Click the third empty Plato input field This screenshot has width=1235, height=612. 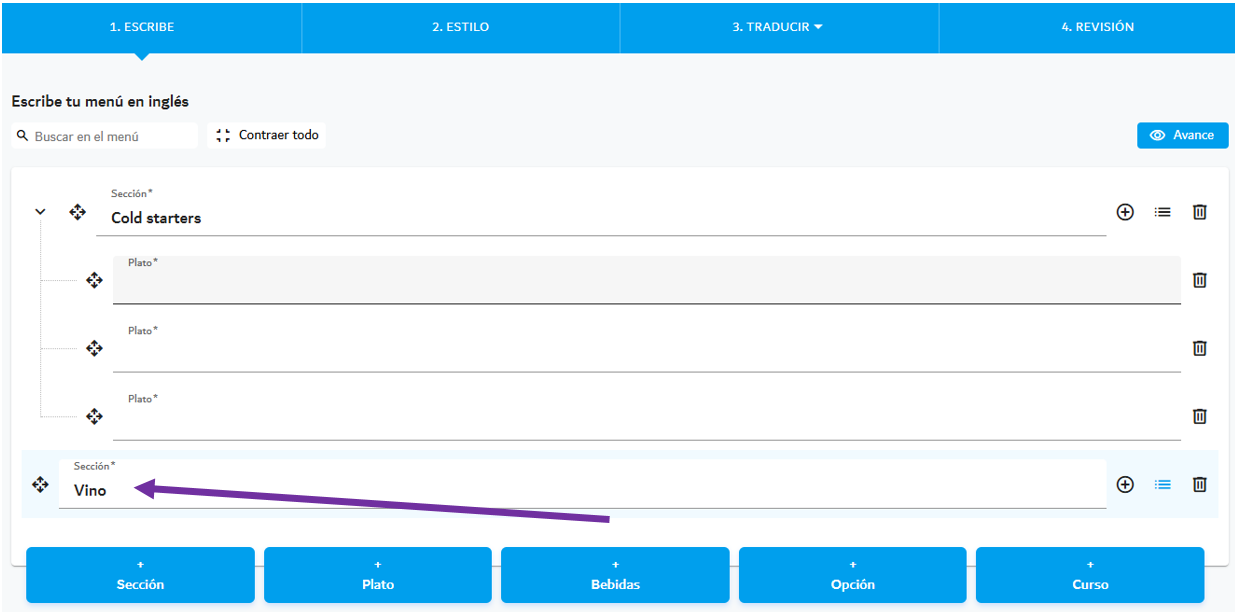coord(647,416)
